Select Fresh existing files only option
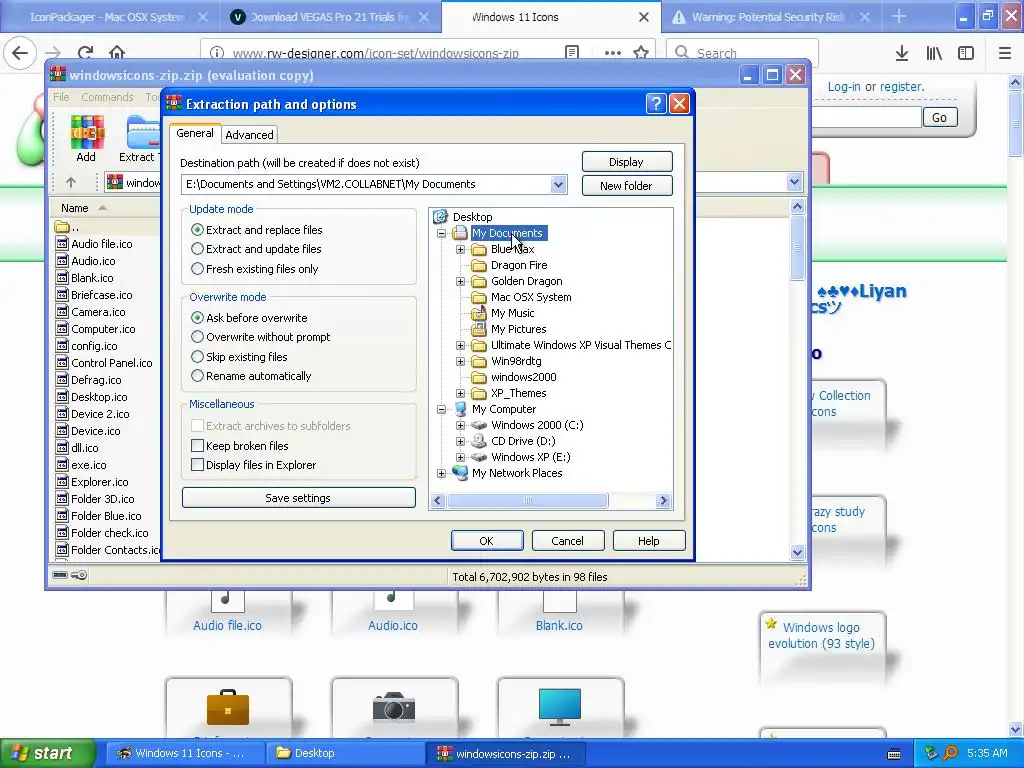The height and width of the screenshot is (768, 1024). point(197,268)
